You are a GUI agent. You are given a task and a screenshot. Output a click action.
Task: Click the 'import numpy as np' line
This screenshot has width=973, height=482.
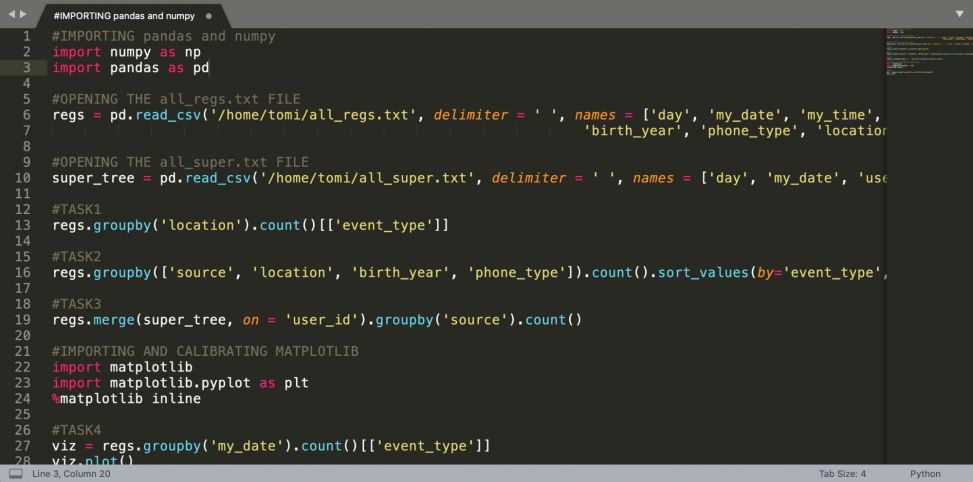click(126, 52)
